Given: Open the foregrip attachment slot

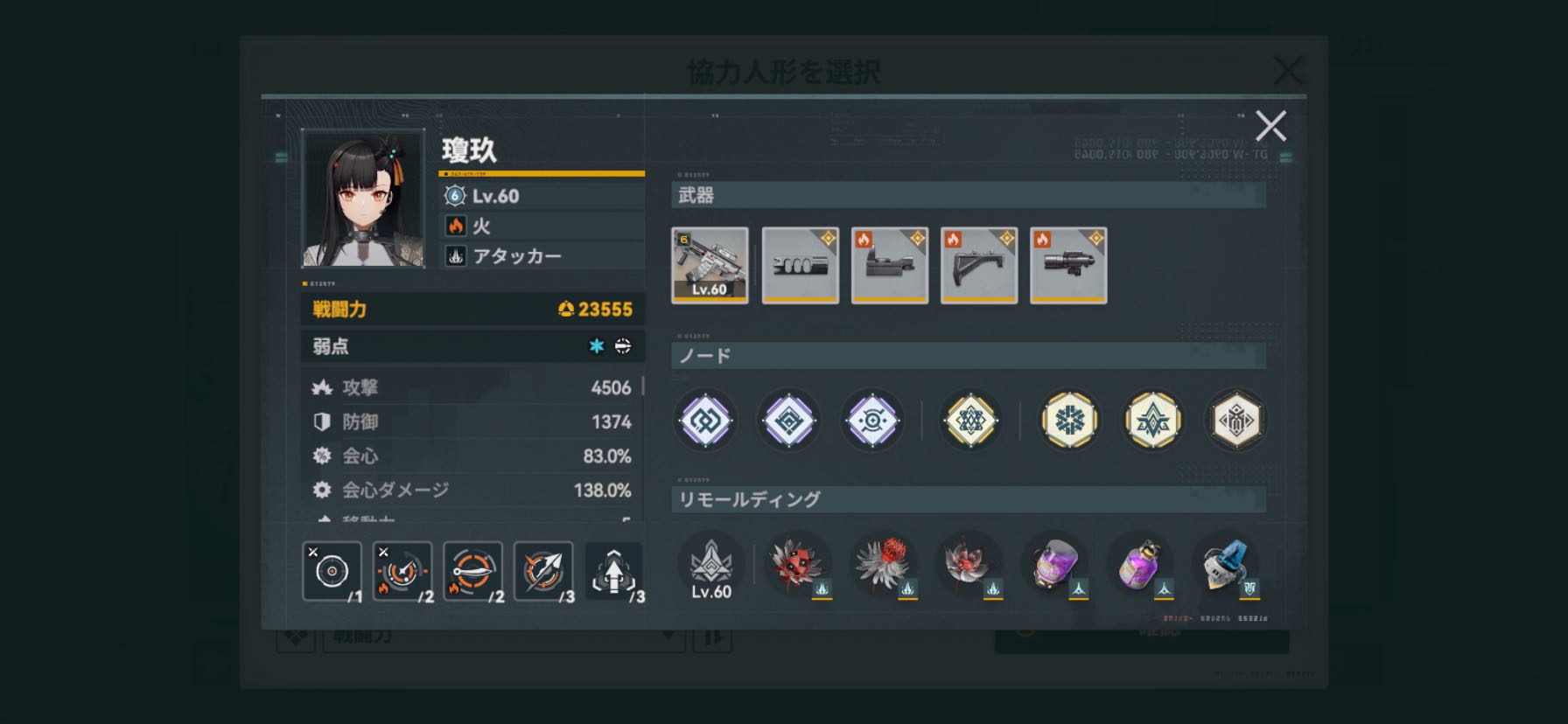Looking at the screenshot, I should click(x=979, y=266).
